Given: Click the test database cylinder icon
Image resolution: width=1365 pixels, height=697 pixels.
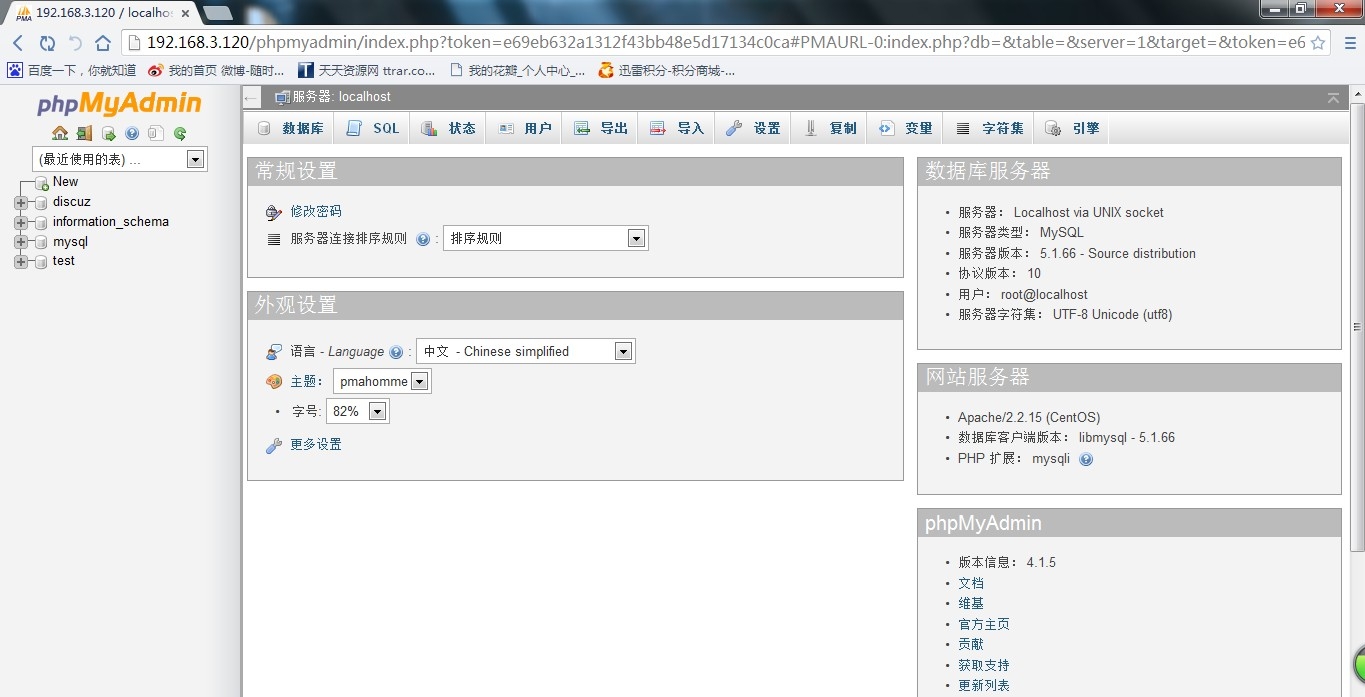Looking at the screenshot, I should (x=41, y=262).
